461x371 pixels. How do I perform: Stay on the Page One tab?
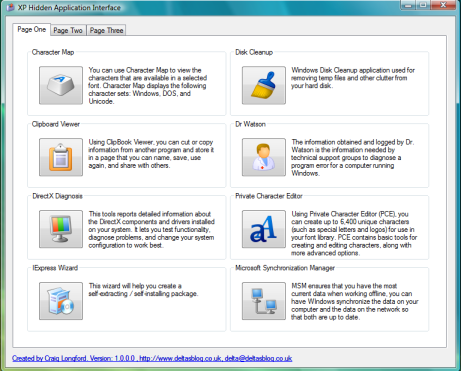coord(32,29)
